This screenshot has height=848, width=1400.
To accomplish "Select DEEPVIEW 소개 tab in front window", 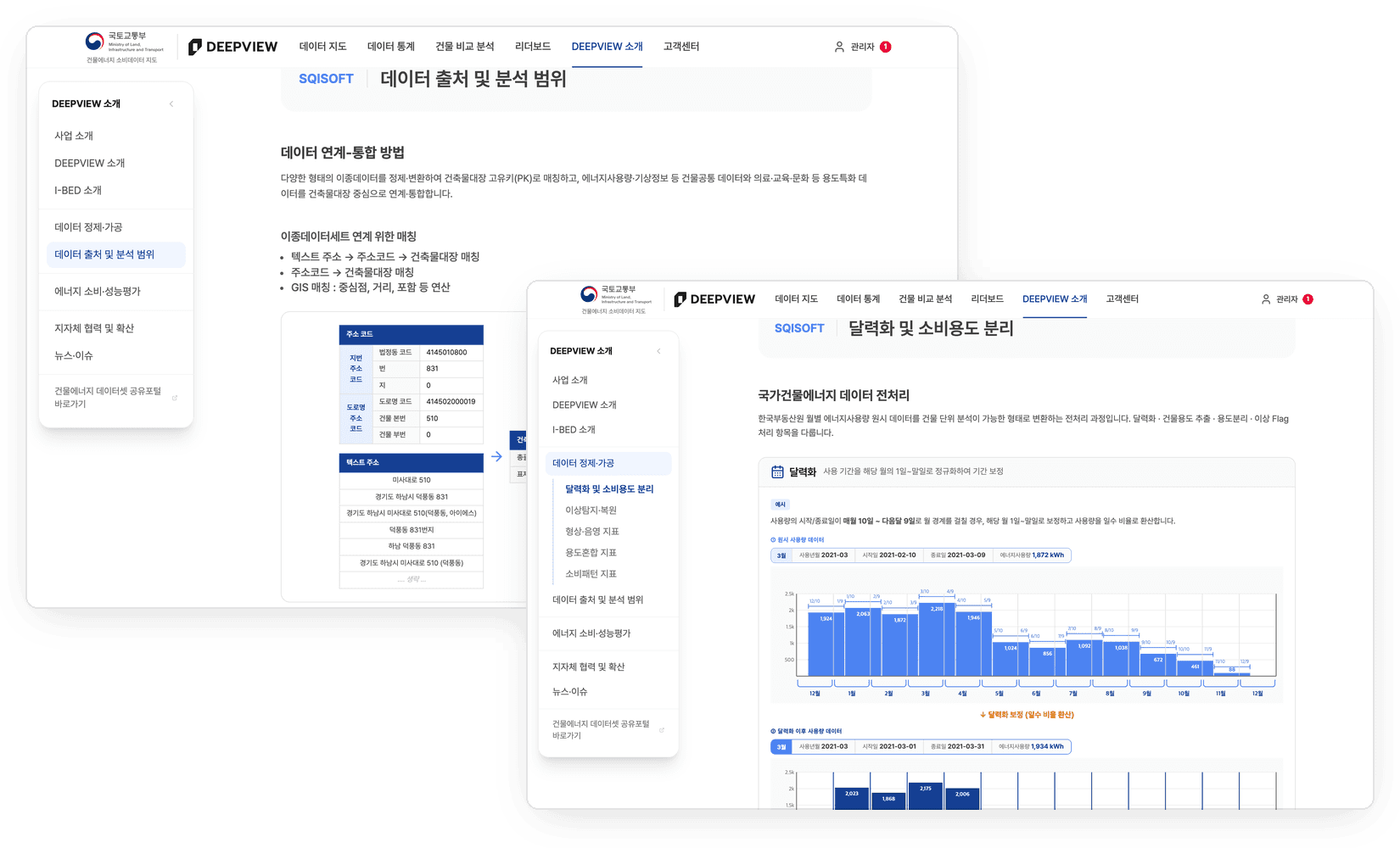I will tap(1055, 299).
